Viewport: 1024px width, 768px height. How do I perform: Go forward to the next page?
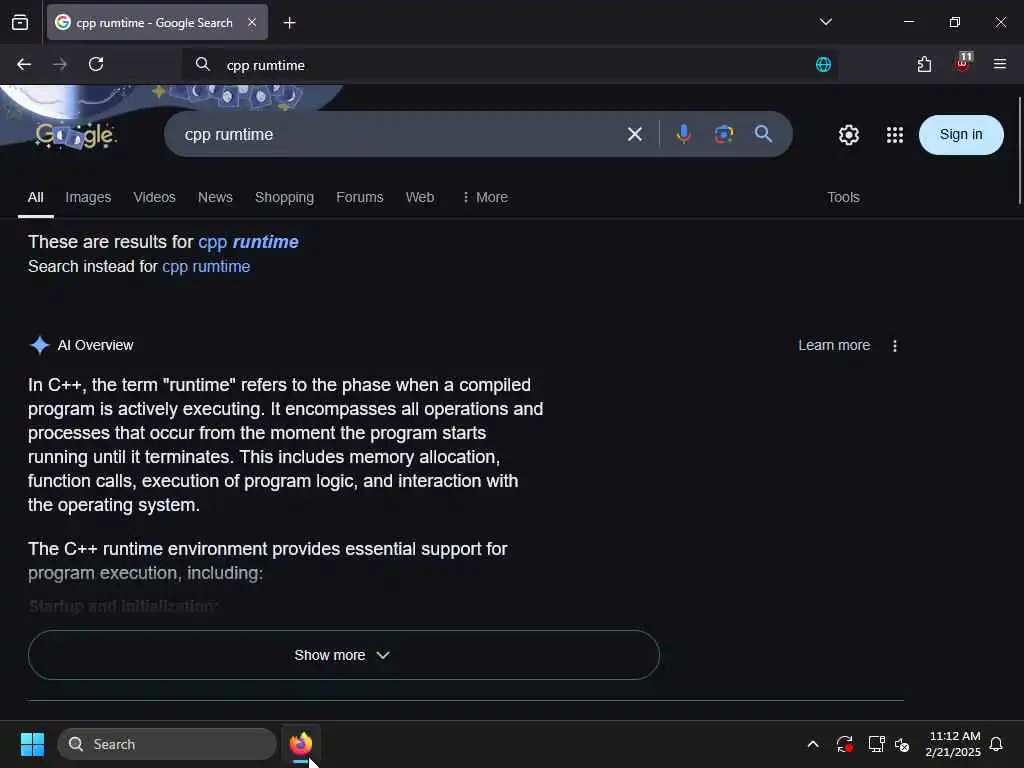coord(60,64)
